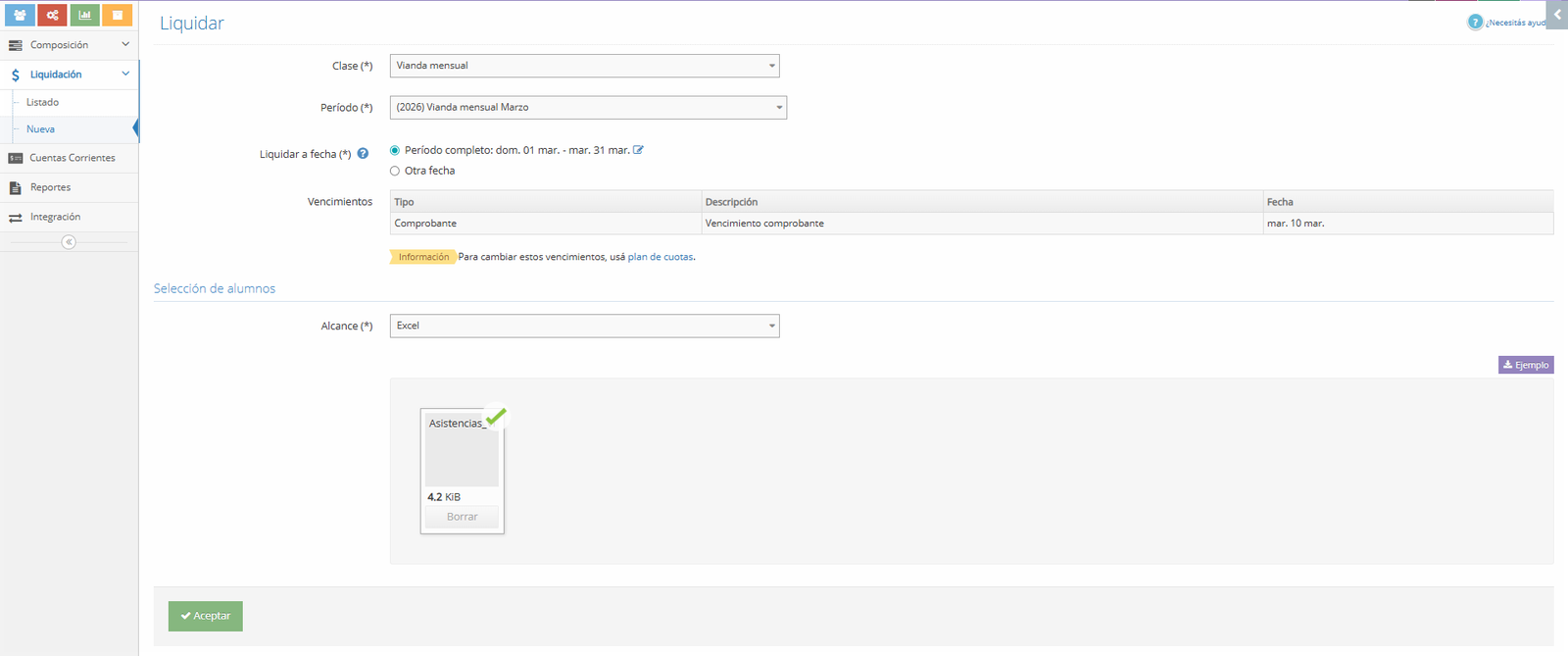Click the blue users icon button

(x=20, y=15)
